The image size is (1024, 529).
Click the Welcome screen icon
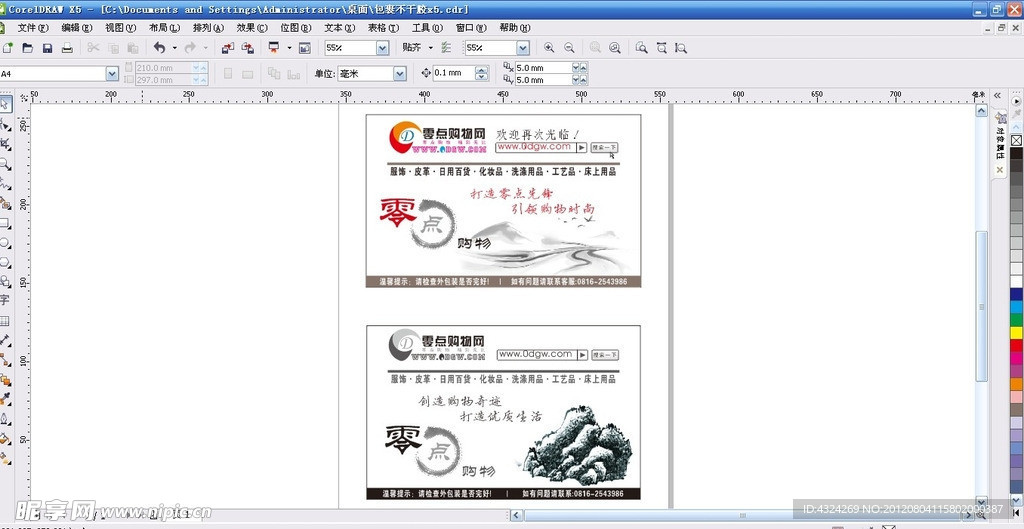tap(304, 48)
